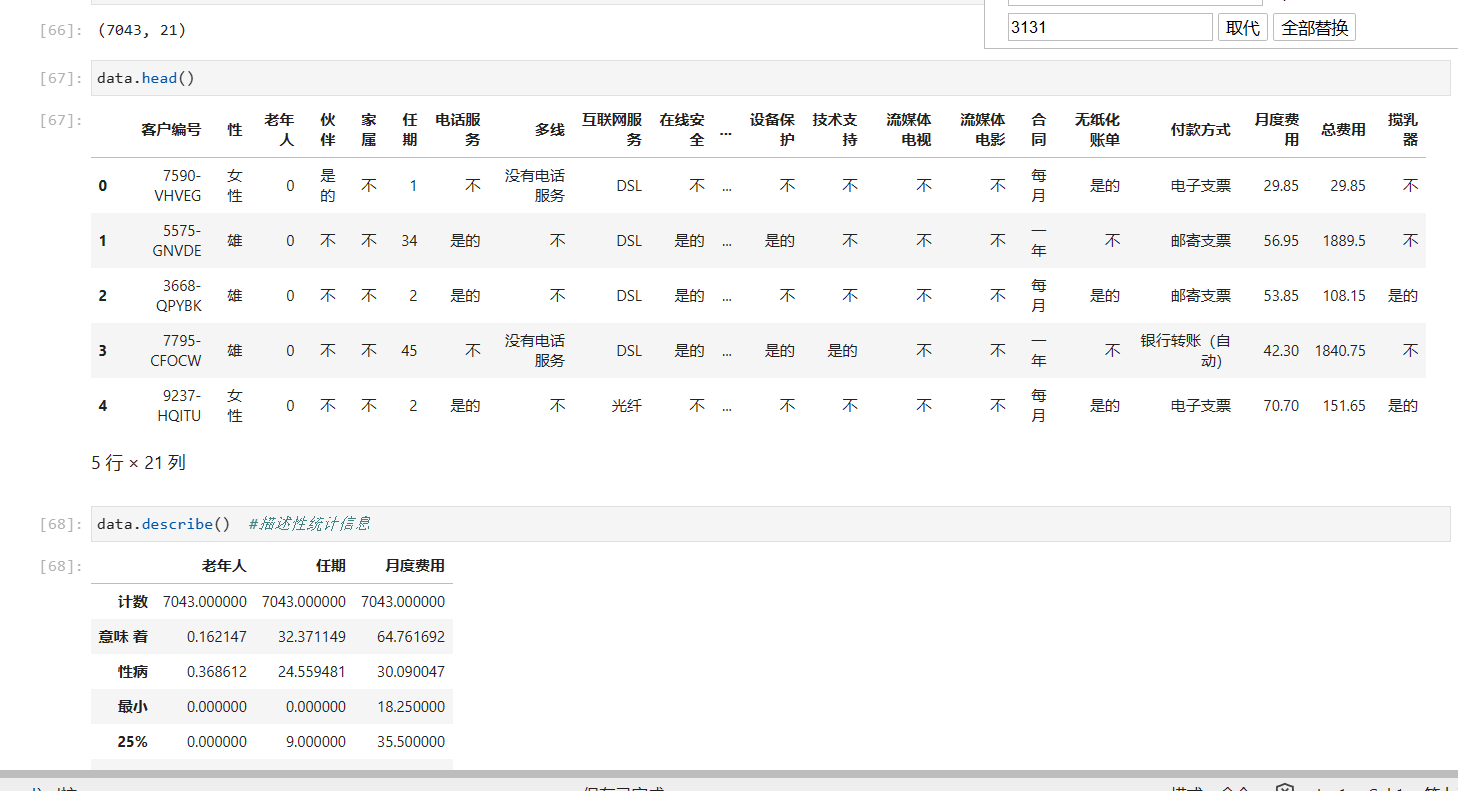This screenshot has width=1458, height=791.
Task: Click the 电话服务 column header
Action: click(458, 129)
